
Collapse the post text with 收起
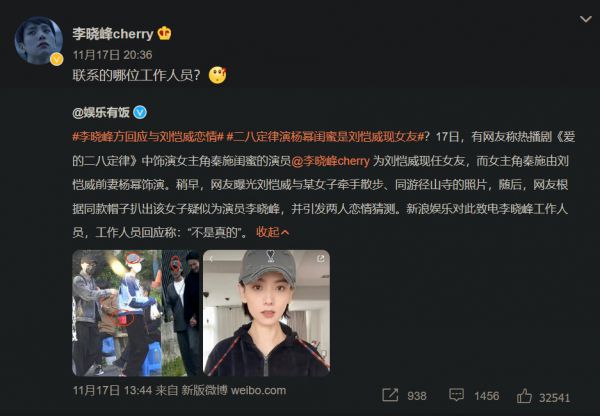(272, 232)
